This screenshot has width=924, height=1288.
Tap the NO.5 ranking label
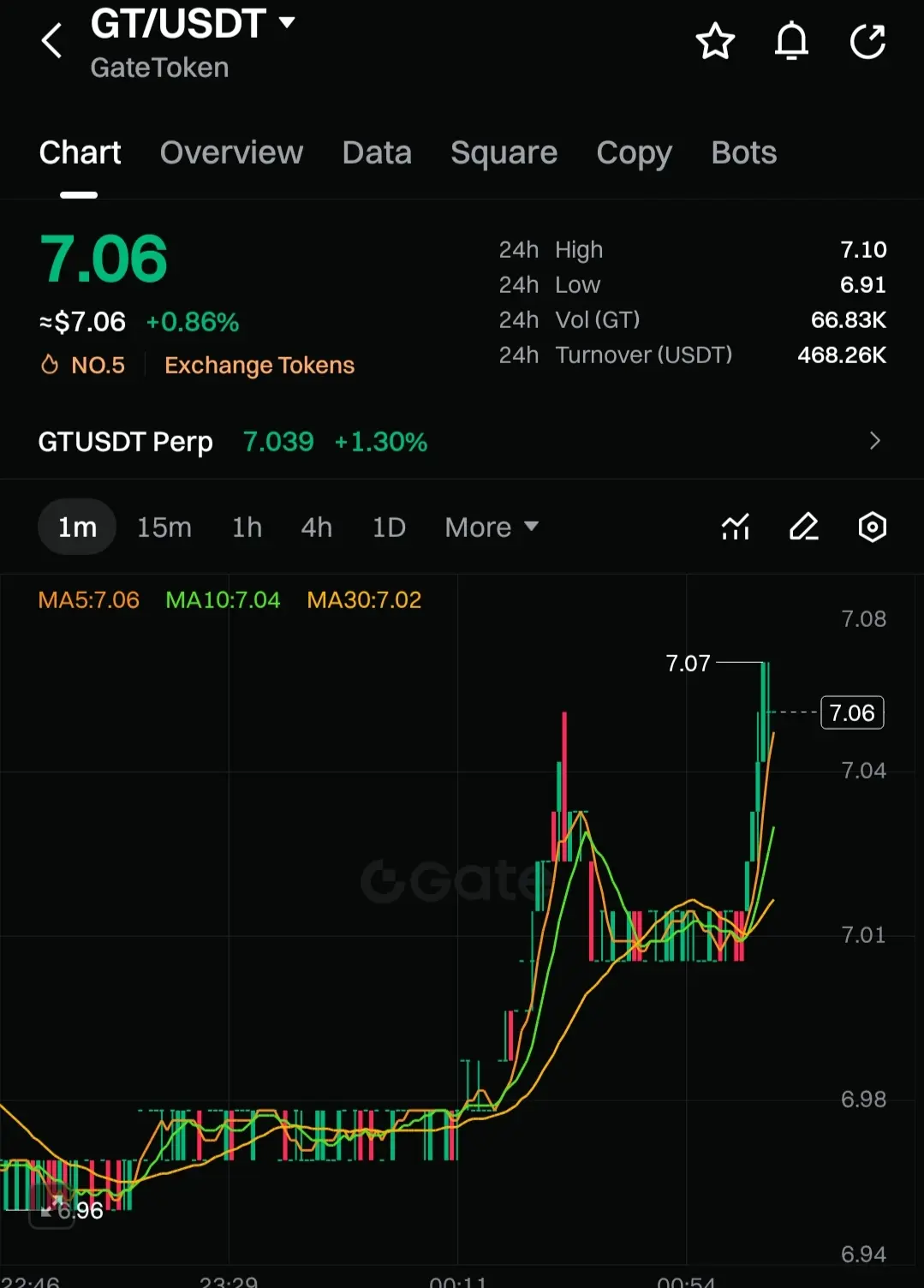pos(98,365)
